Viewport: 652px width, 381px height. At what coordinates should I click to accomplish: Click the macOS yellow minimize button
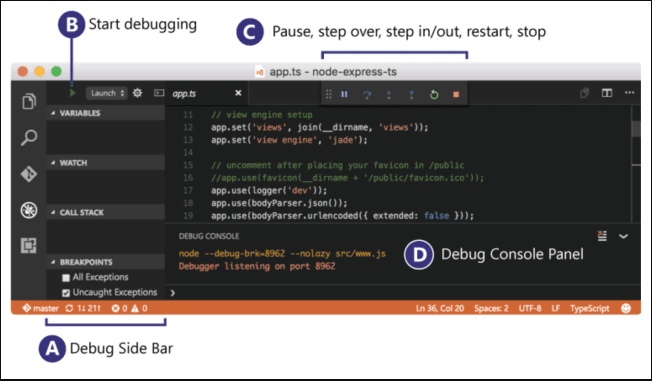point(40,72)
